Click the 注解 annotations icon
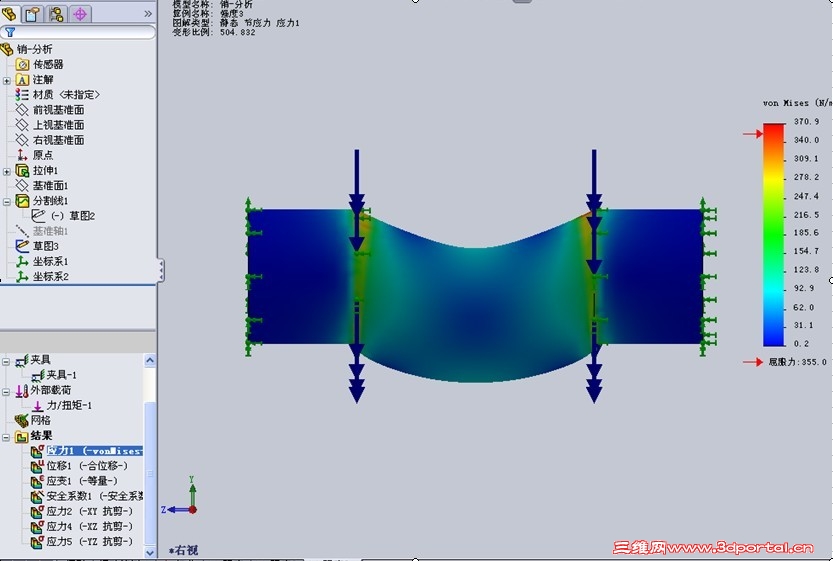The width and height of the screenshot is (833, 561). tap(22, 80)
